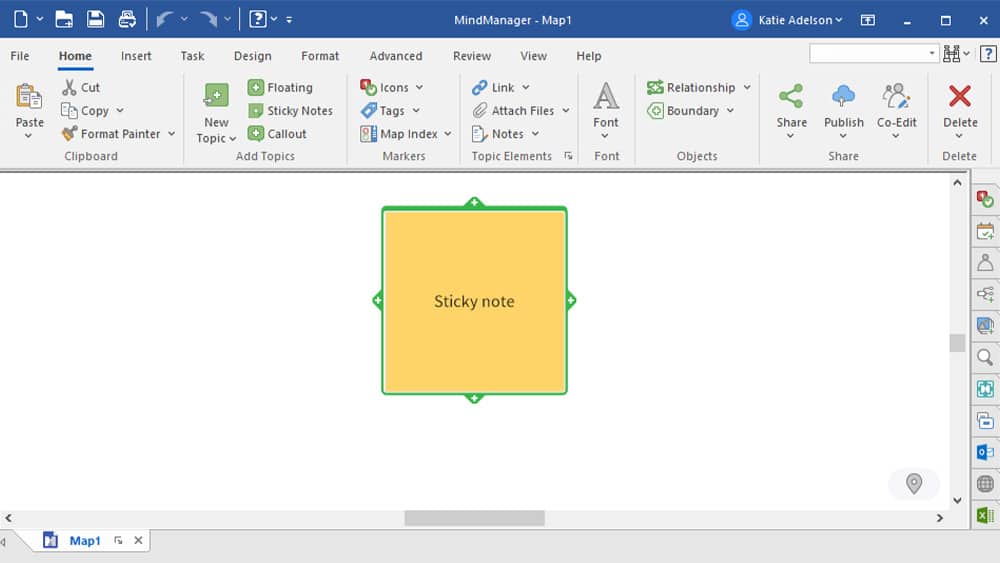Expand the Attach Files dropdown arrow
1000x563 pixels.
(566, 110)
